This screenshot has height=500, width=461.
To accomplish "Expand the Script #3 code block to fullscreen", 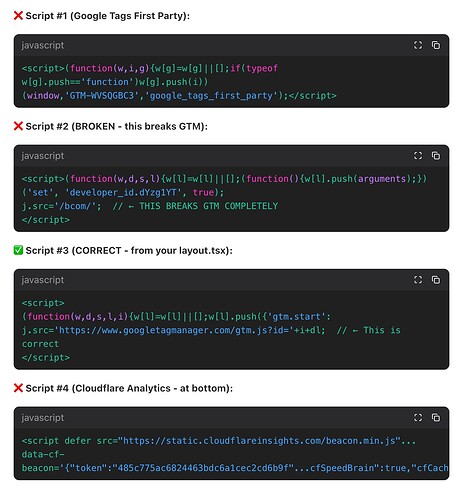I will coord(418,280).
